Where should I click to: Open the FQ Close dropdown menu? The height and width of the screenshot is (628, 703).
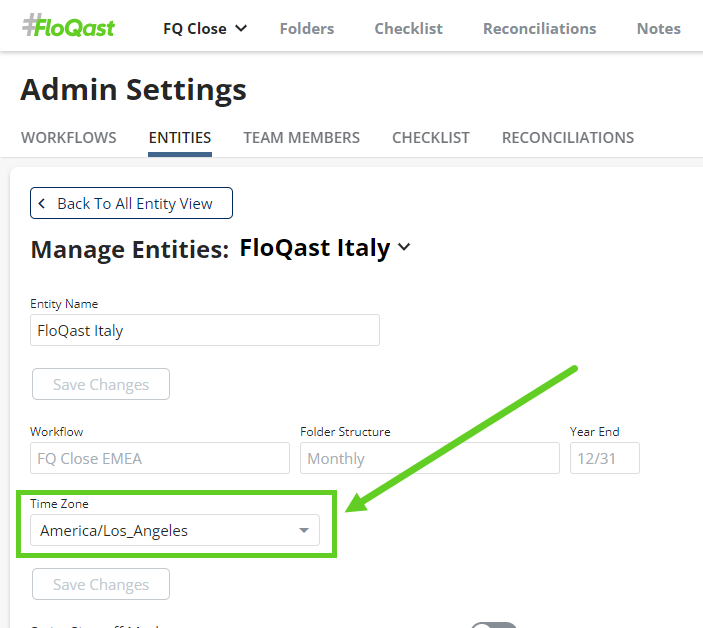click(205, 29)
